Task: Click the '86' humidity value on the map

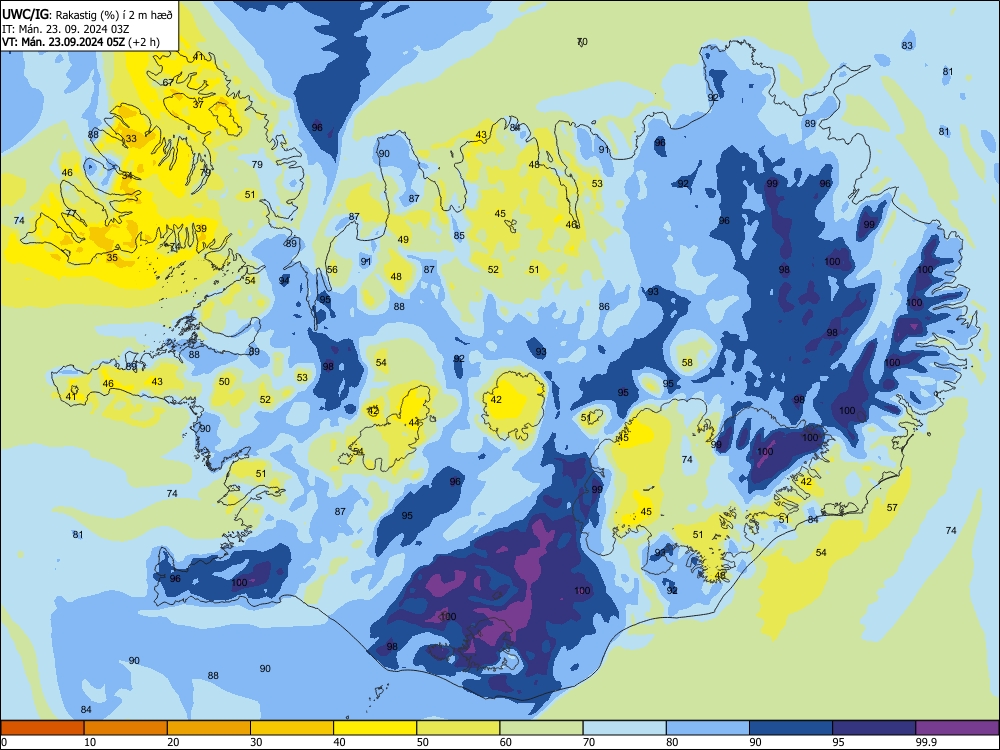Action: click(604, 307)
